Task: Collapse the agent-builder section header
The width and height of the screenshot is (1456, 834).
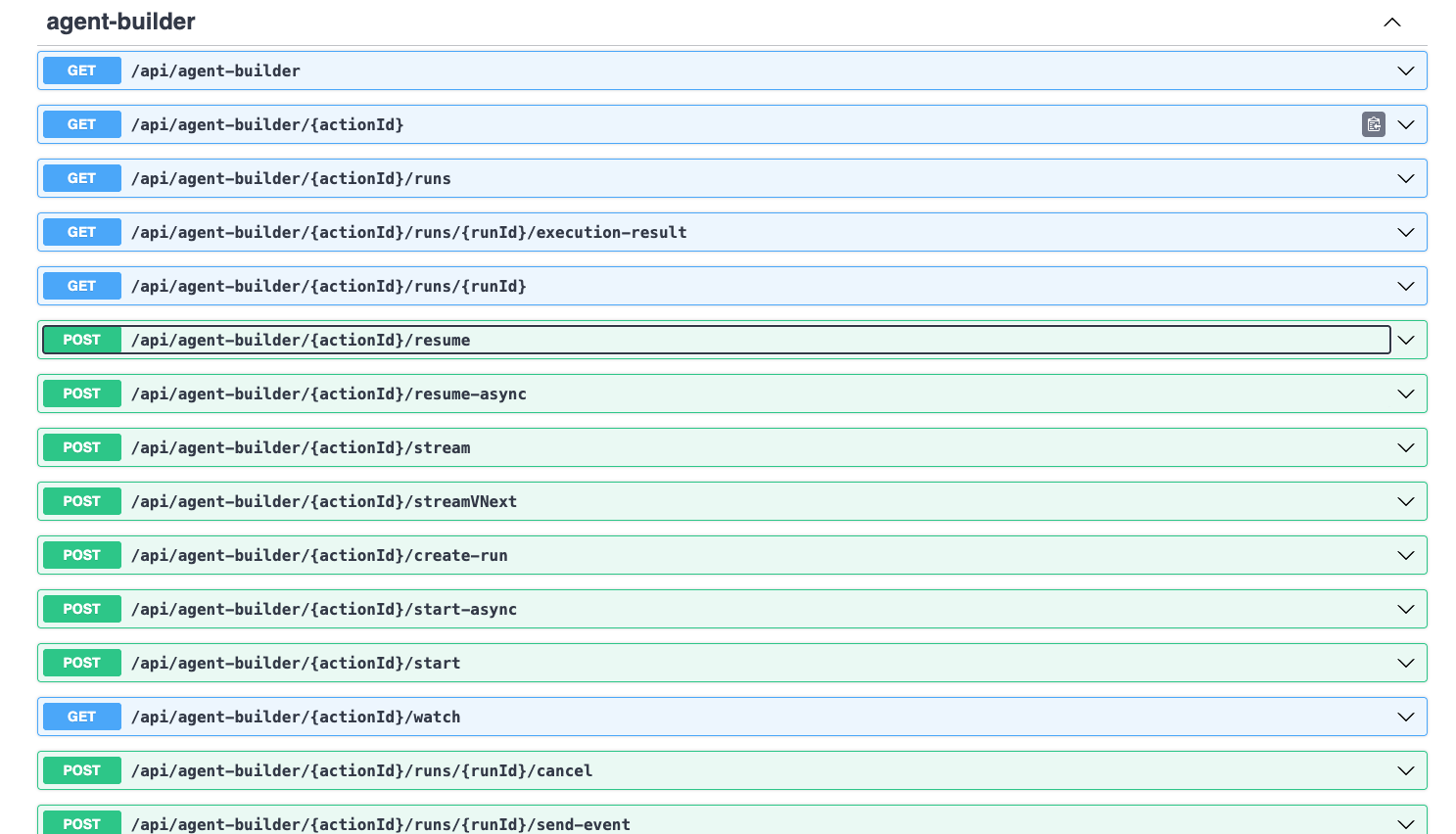Action: point(1391,22)
